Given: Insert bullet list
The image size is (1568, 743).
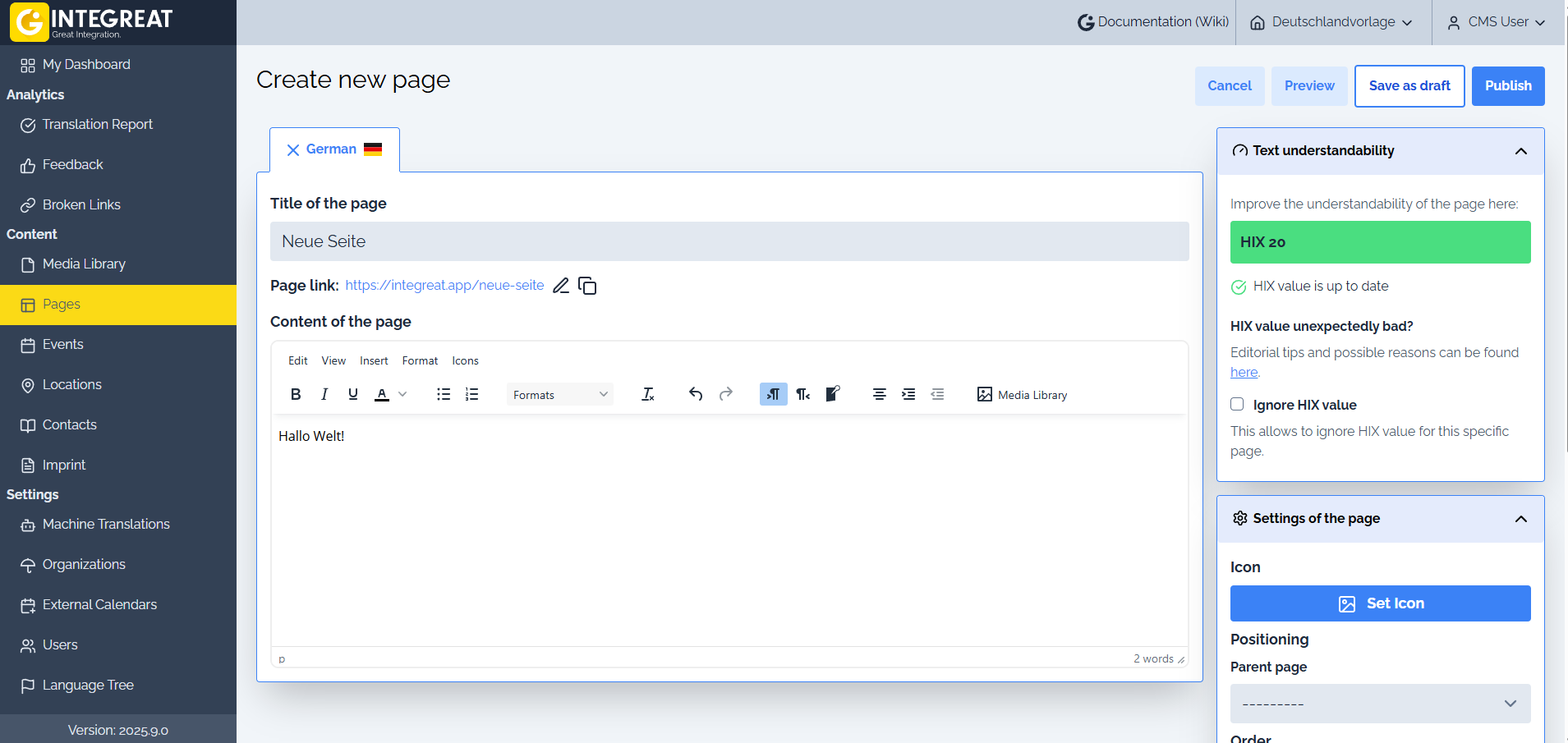Looking at the screenshot, I should [444, 395].
